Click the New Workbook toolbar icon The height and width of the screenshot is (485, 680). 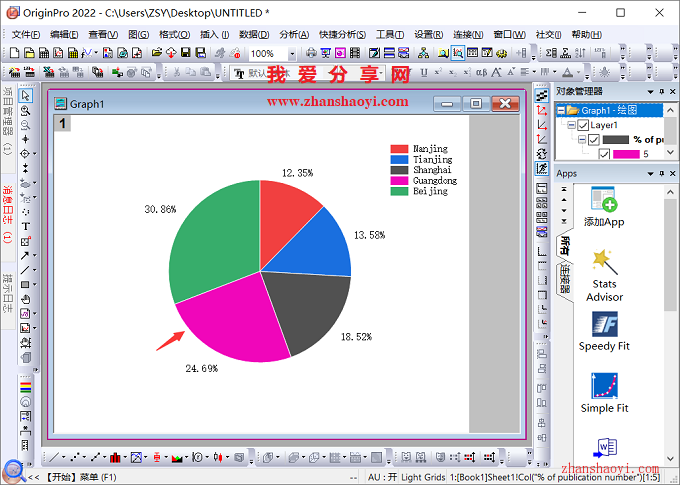44,53
